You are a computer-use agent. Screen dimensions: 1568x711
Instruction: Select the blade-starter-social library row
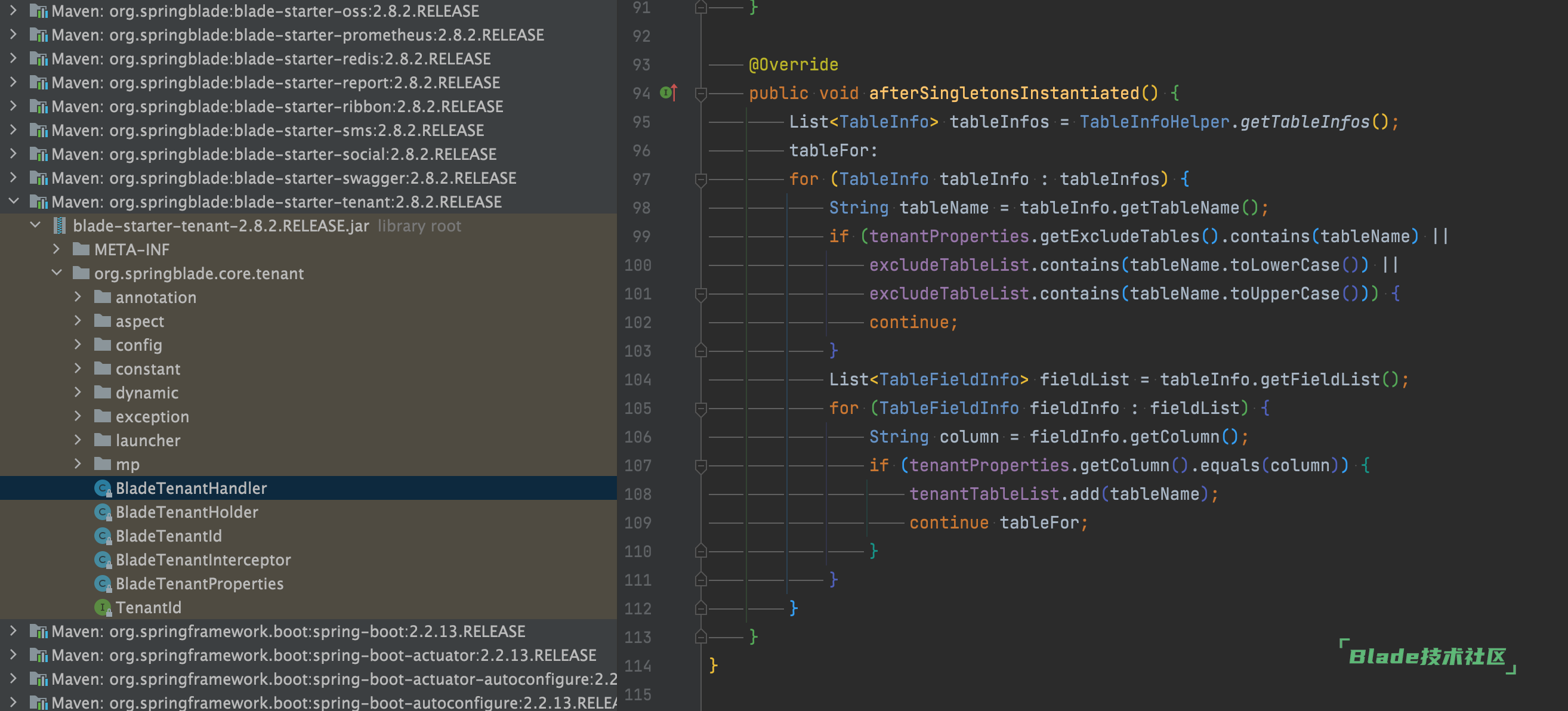click(x=308, y=154)
